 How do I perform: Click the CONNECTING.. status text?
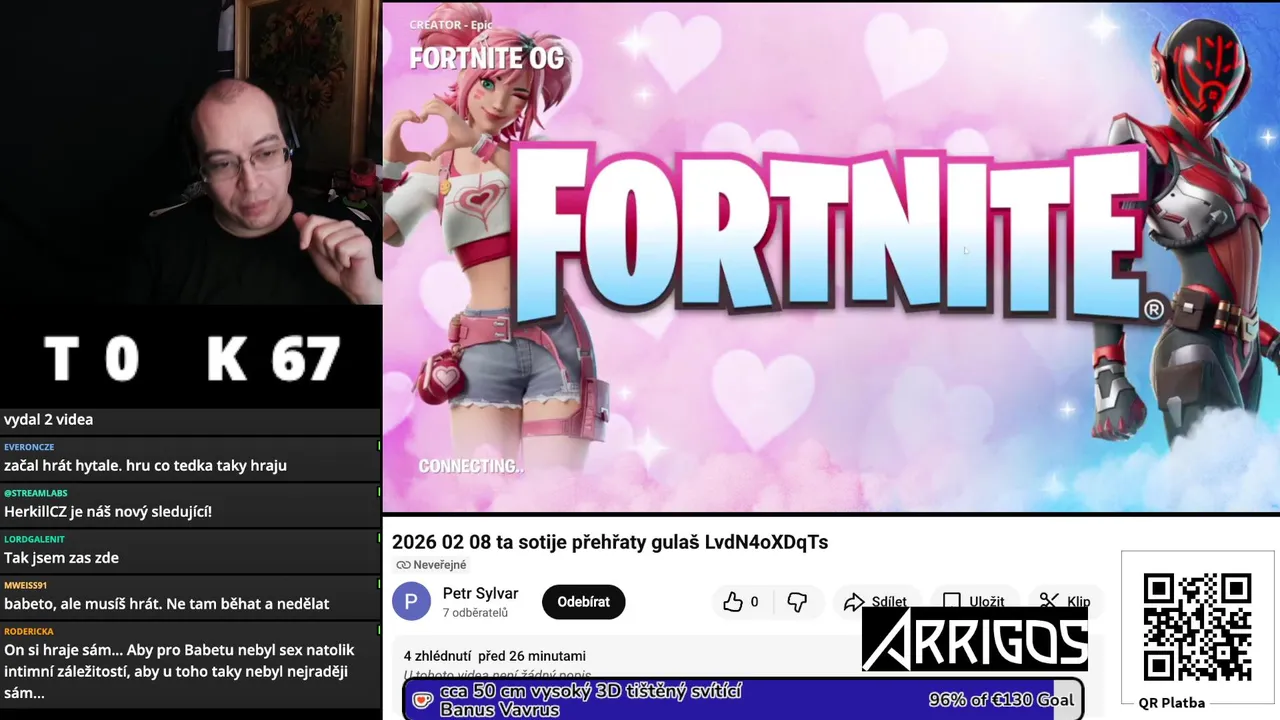[470, 466]
